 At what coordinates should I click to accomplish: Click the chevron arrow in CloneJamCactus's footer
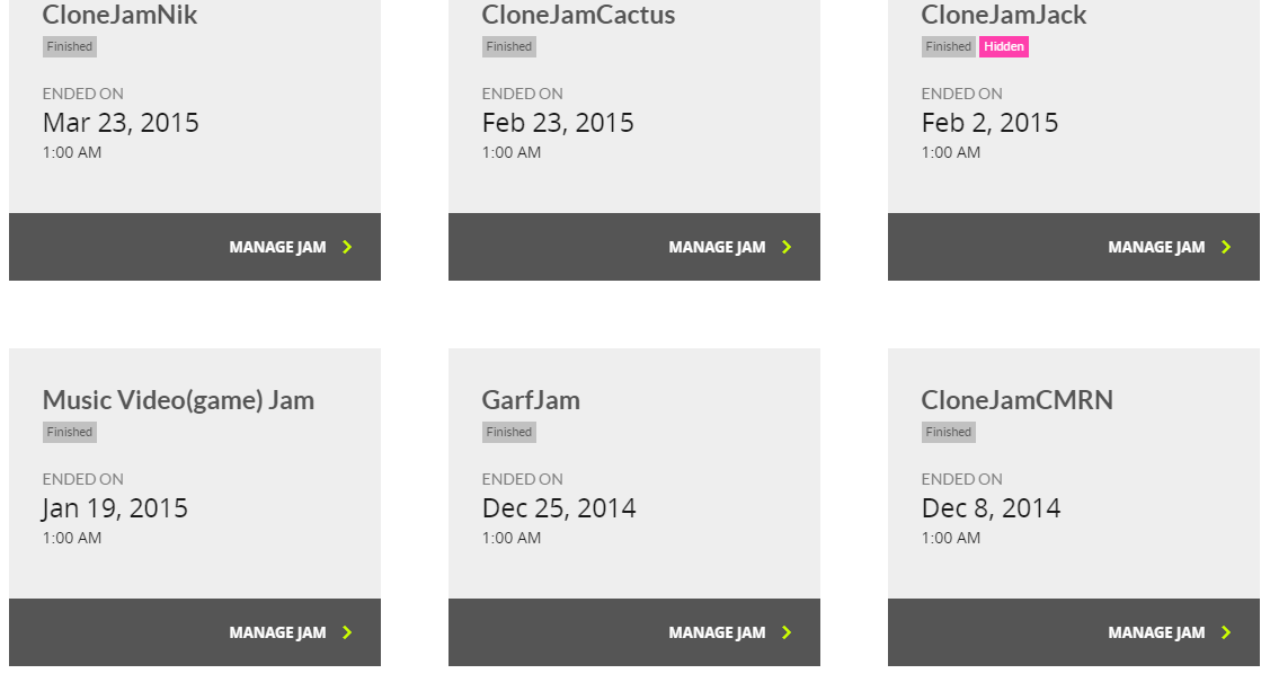coord(786,247)
